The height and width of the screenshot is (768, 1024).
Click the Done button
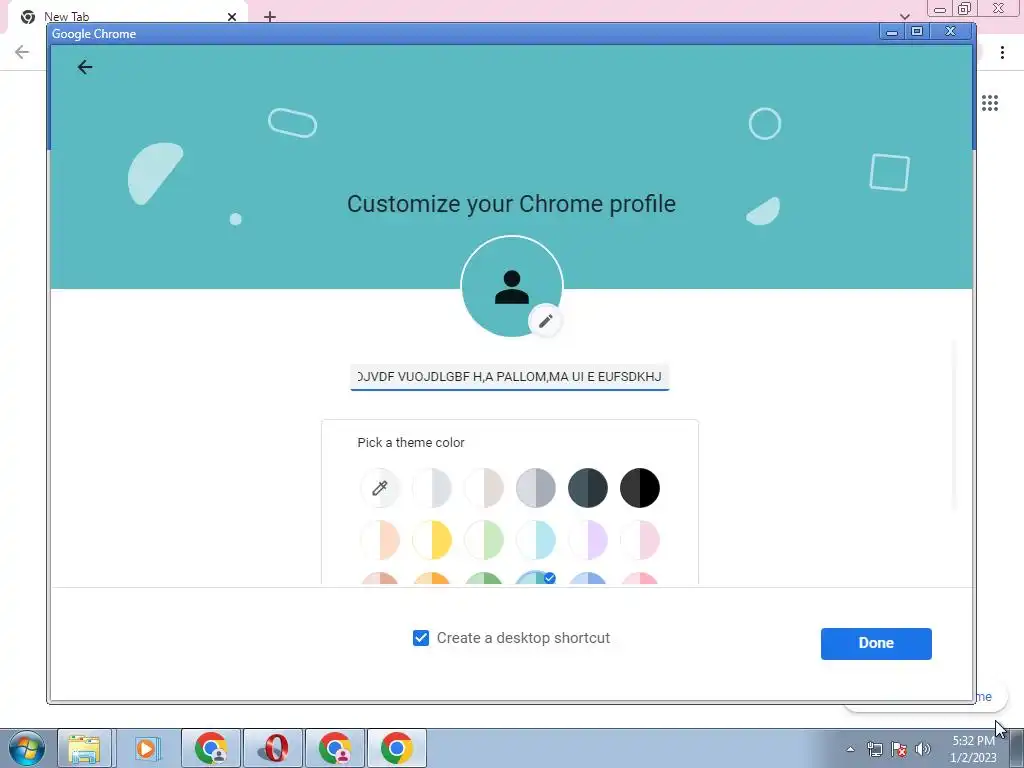coord(876,643)
